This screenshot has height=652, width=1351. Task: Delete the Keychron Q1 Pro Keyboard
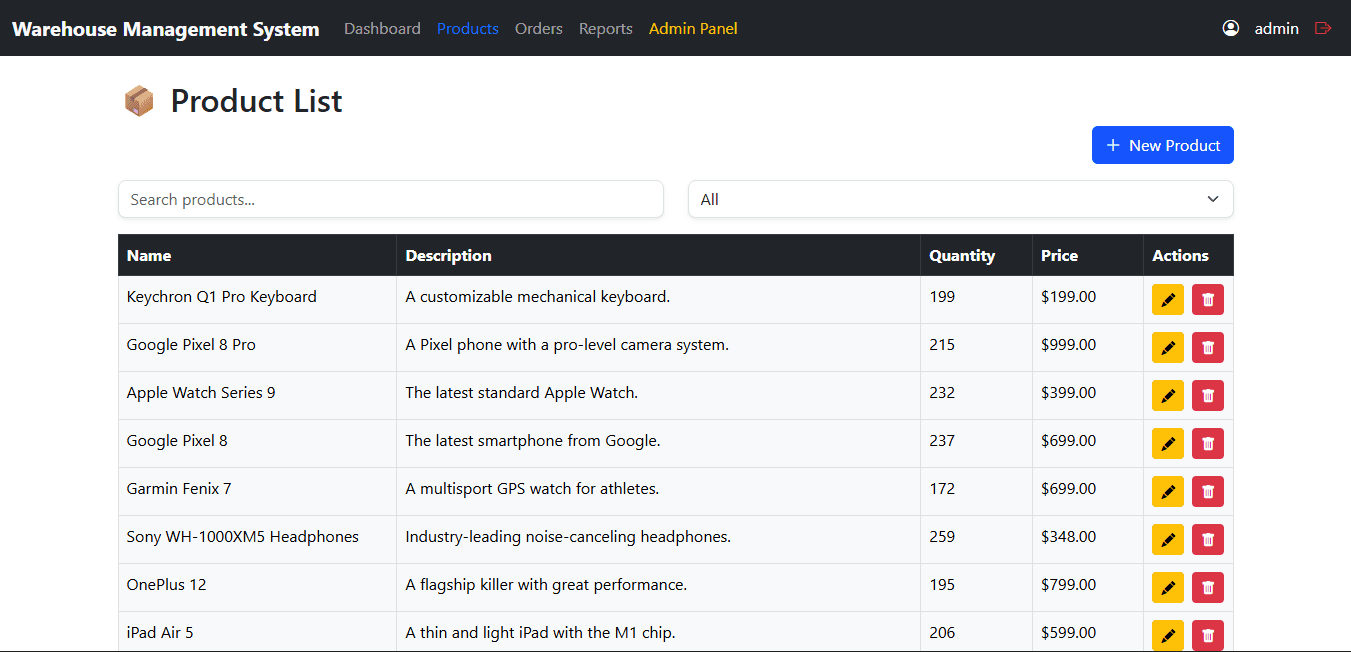[1207, 299]
